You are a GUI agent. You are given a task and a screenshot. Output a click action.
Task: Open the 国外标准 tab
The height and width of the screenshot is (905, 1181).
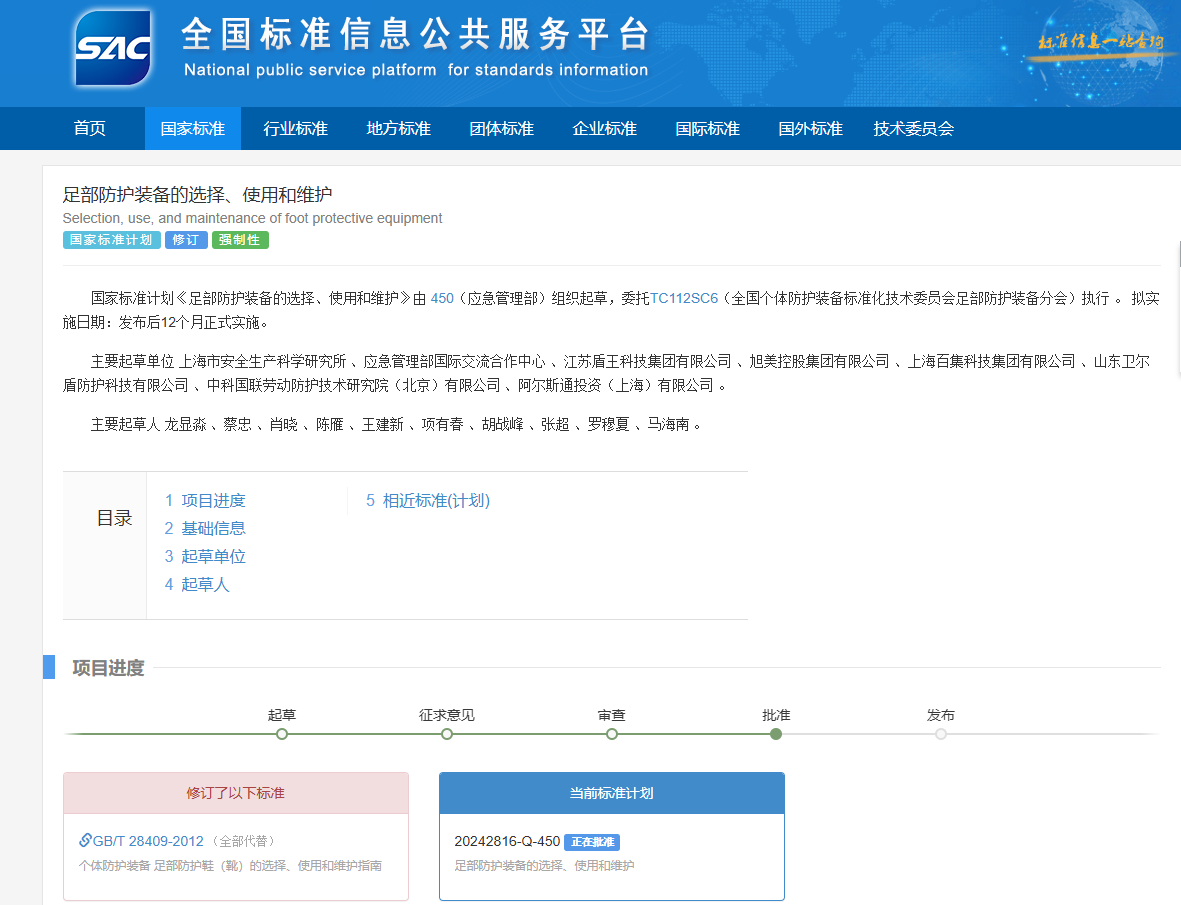pos(810,129)
